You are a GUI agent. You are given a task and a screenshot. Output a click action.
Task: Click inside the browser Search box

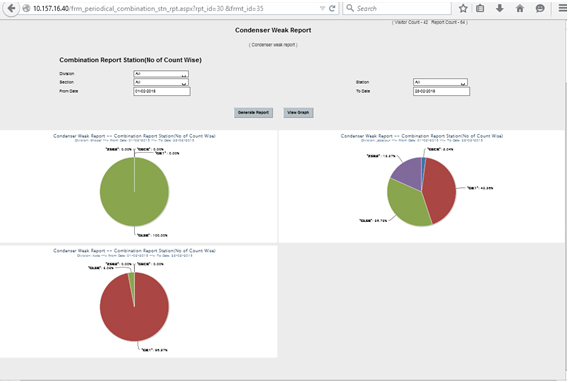[x=397, y=8]
